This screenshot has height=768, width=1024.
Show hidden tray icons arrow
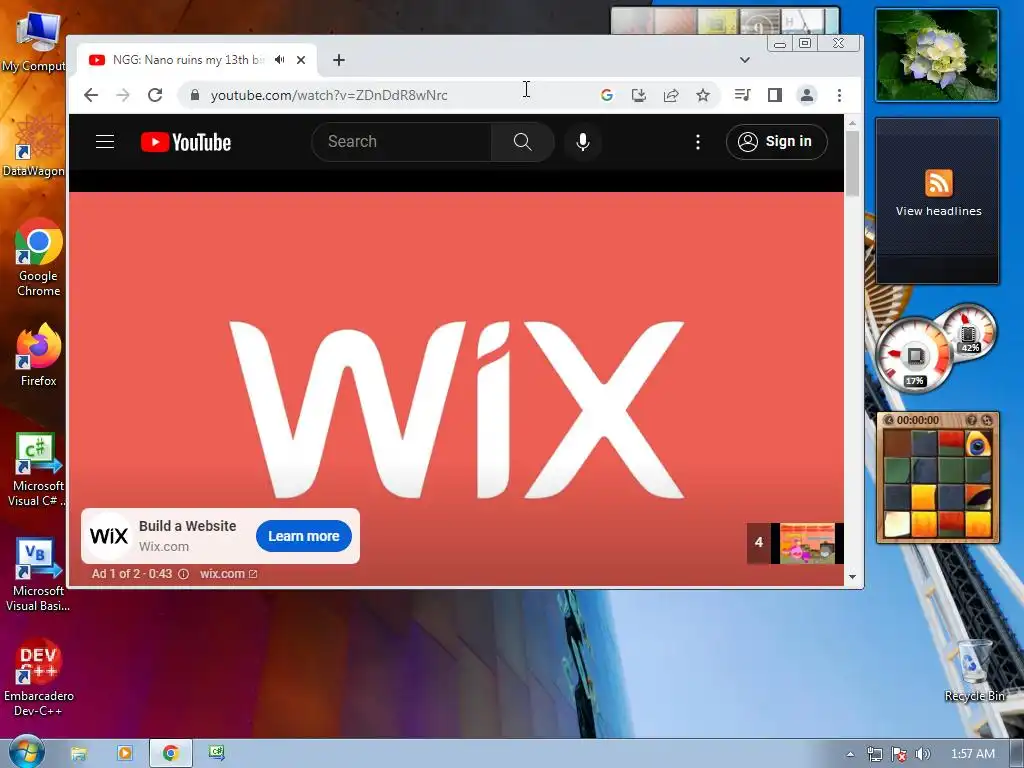tap(850, 754)
